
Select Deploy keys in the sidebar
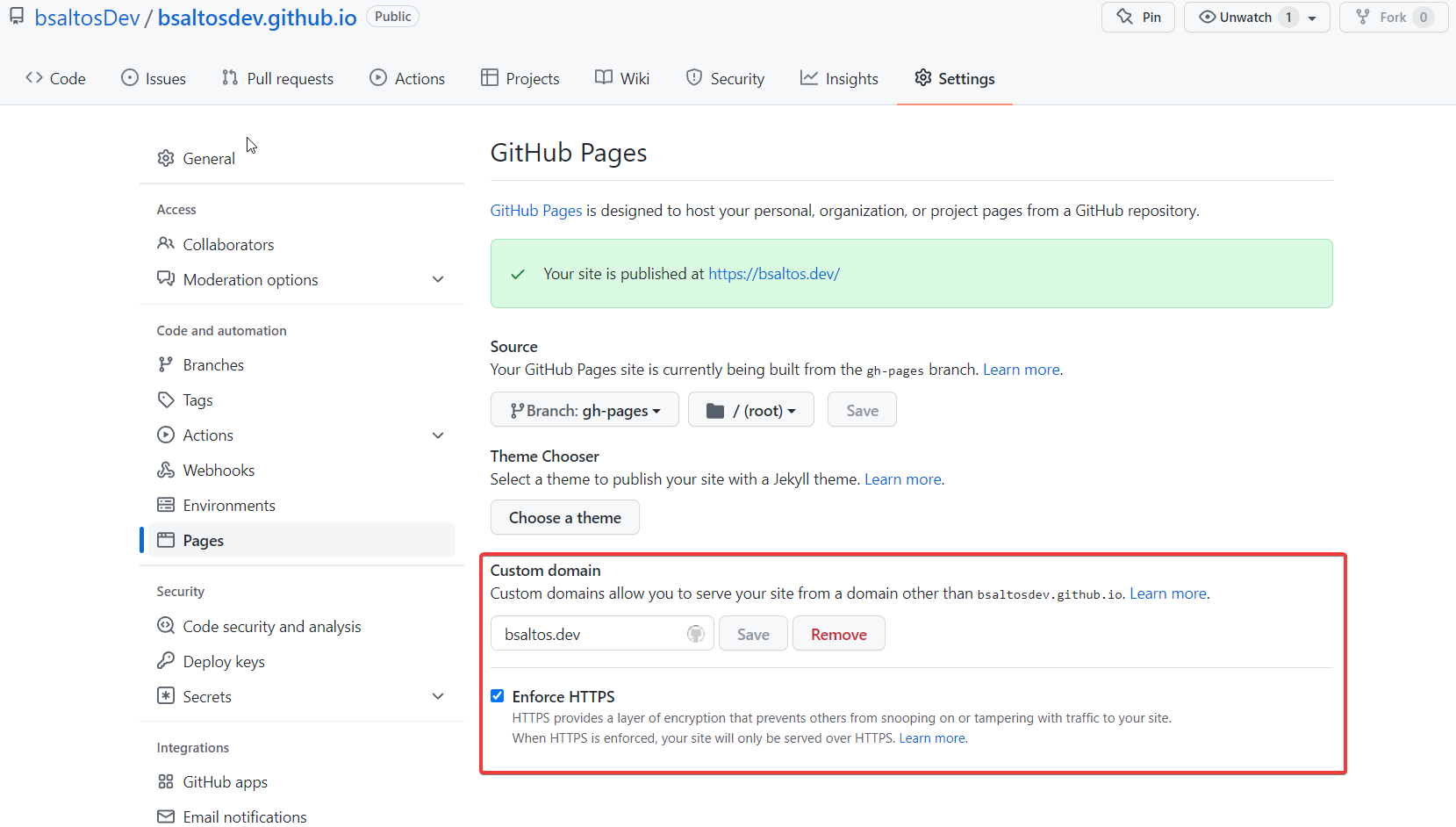click(302, 661)
